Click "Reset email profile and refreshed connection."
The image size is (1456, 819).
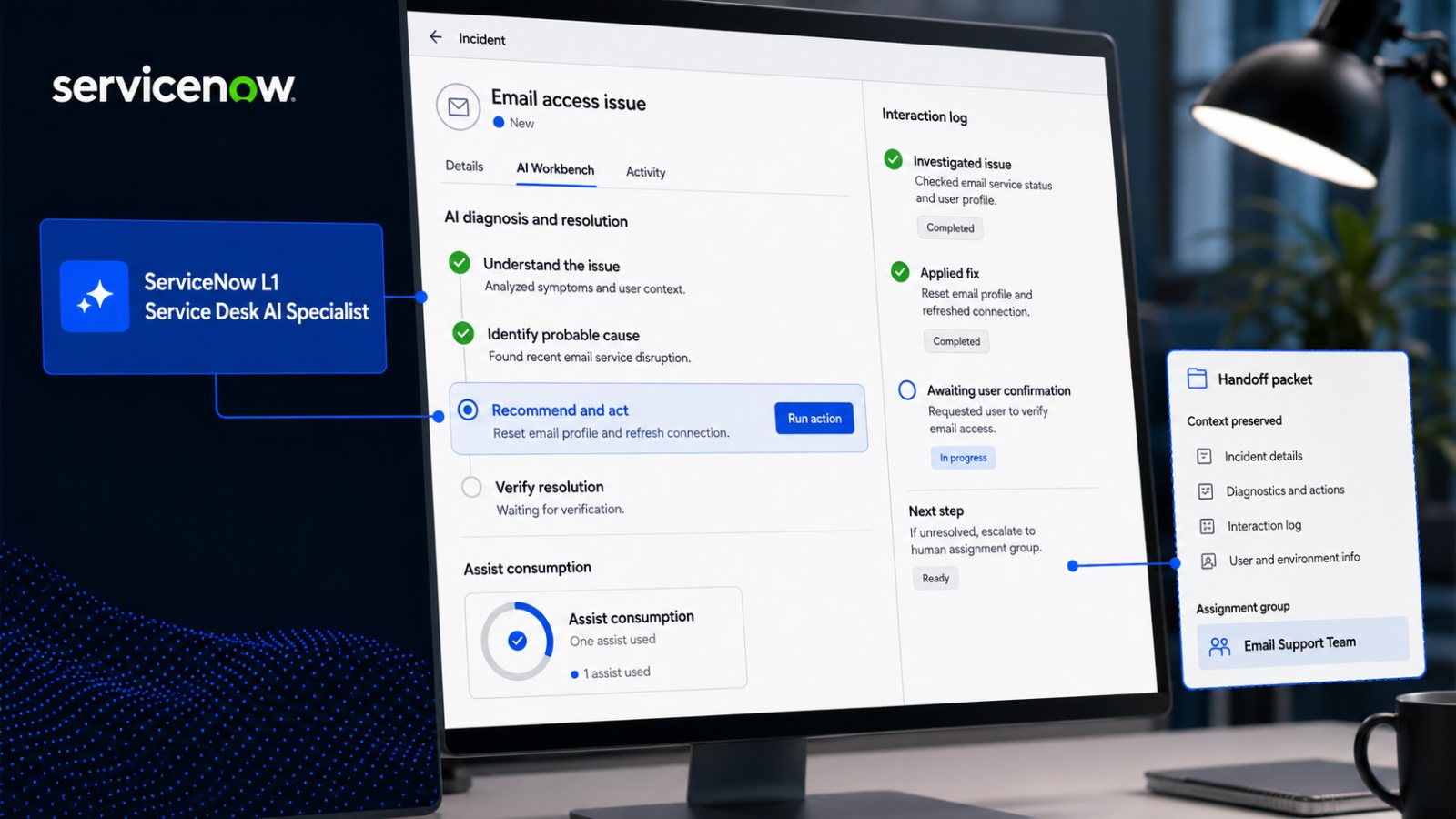pyautogui.click(x=976, y=303)
